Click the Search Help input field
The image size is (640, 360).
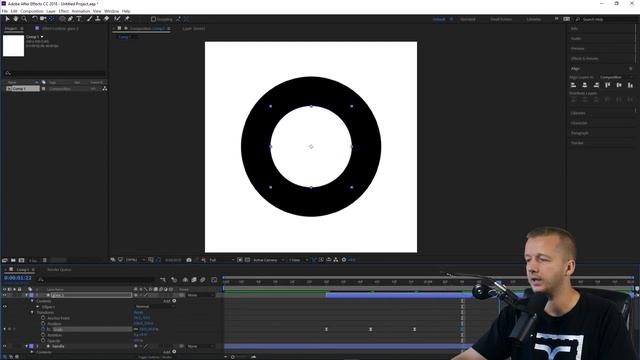click(606, 19)
